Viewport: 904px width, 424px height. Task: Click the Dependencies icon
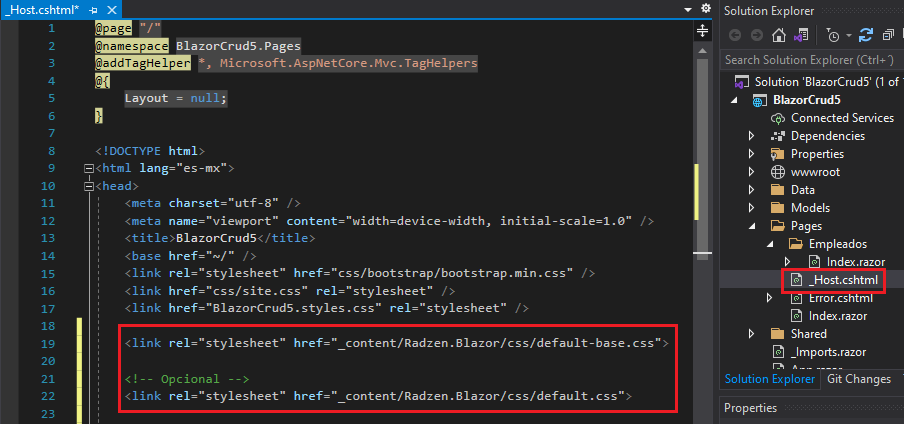778,136
